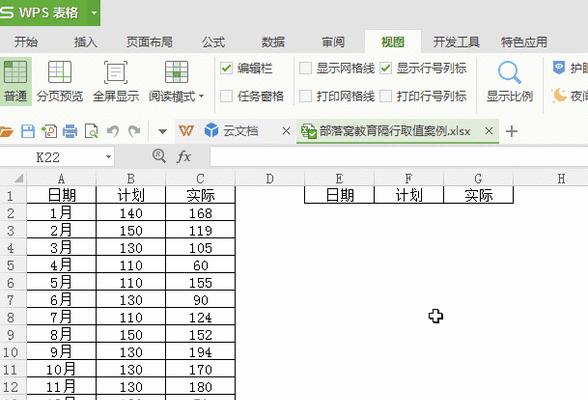The height and width of the screenshot is (400, 588).
Task: Open the 公式 (Formulas) ribbon tab
Action: [x=213, y=42]
